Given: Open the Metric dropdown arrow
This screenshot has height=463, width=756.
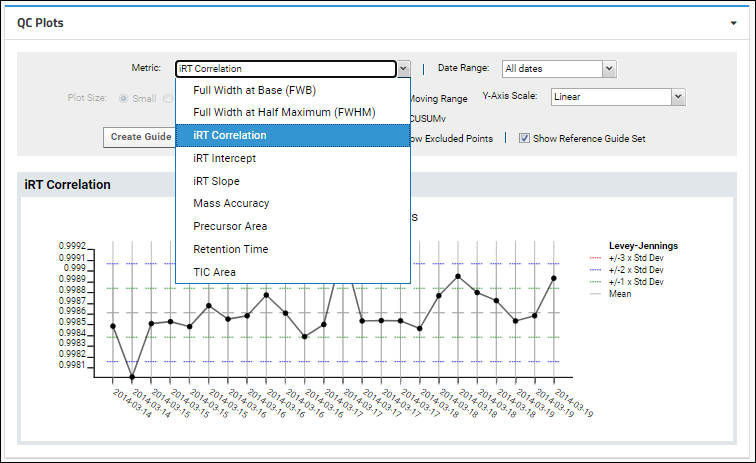Looking at the screenshot, I should [403, 69].
